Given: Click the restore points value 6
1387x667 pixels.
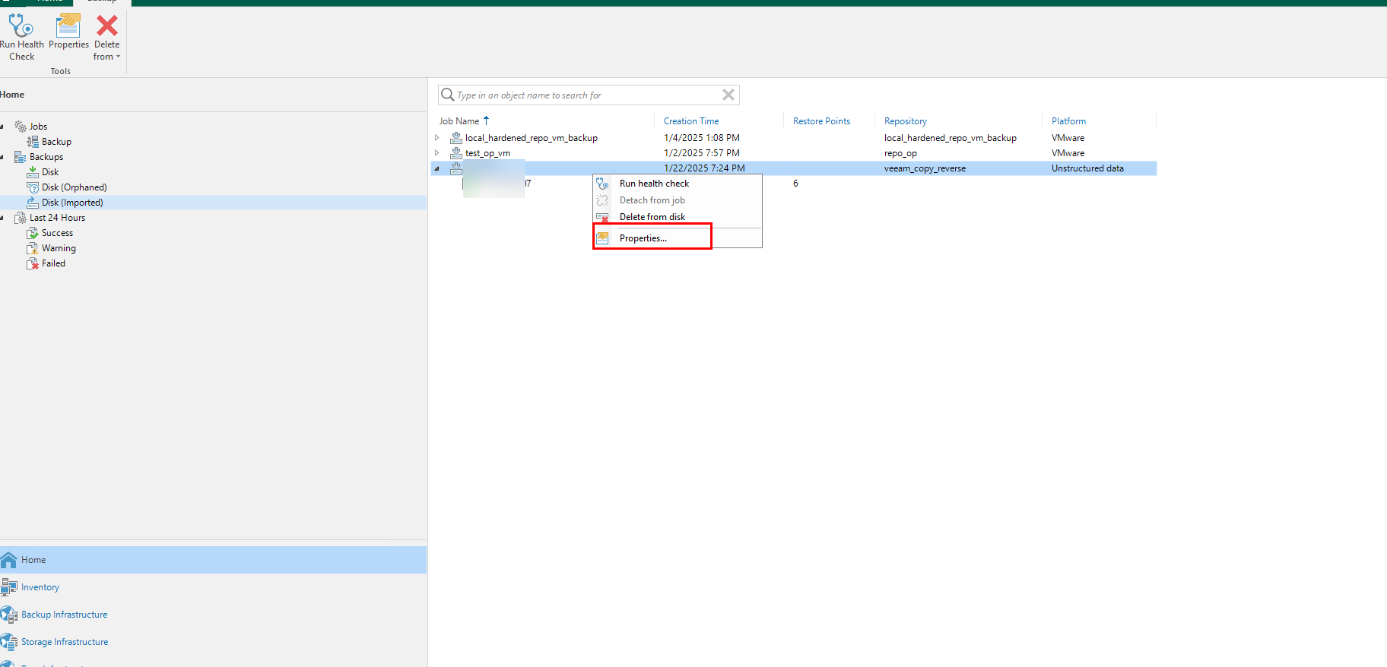Looking at the screenshot, I should tap(795, 184).
